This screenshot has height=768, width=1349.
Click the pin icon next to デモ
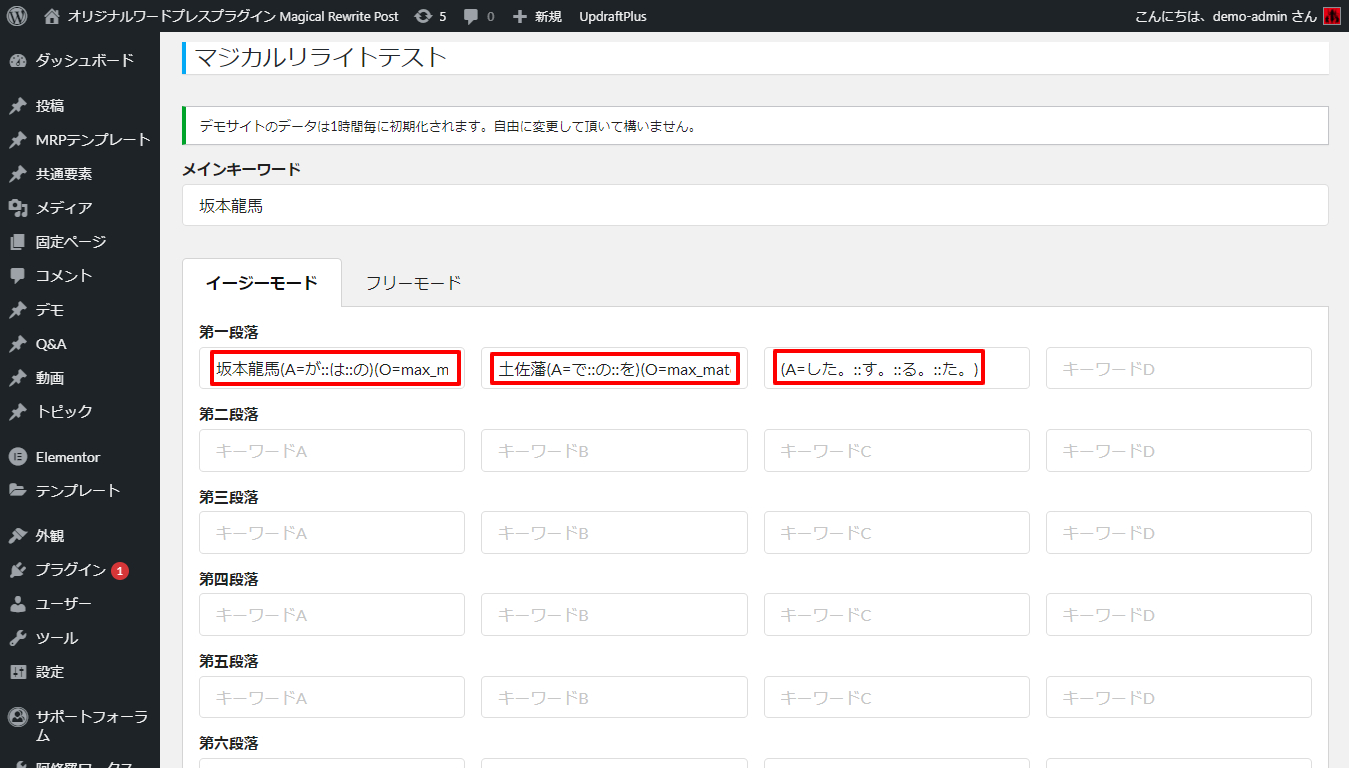[17, 310]
